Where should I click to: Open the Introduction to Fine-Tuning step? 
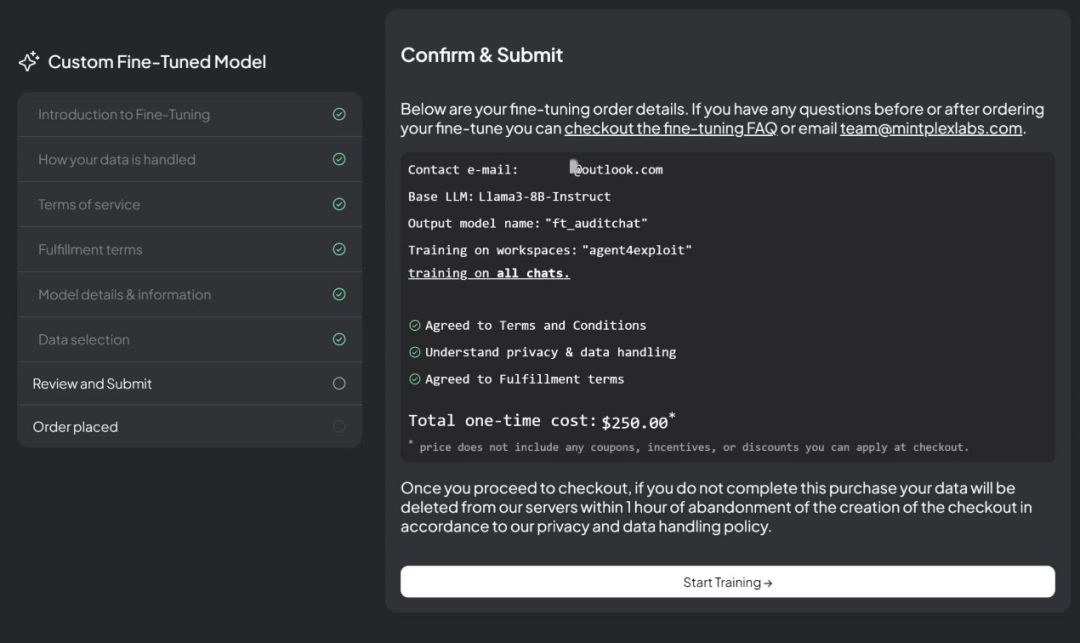124,115
